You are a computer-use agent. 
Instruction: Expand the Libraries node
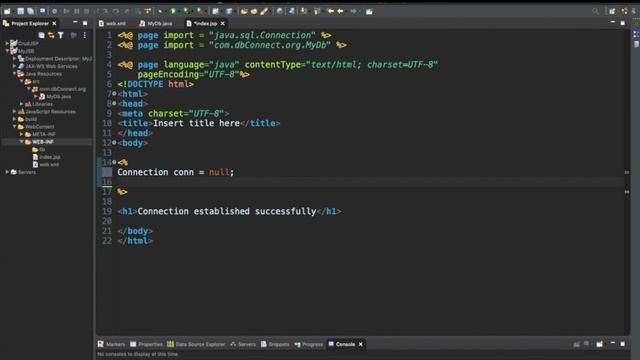22,104
